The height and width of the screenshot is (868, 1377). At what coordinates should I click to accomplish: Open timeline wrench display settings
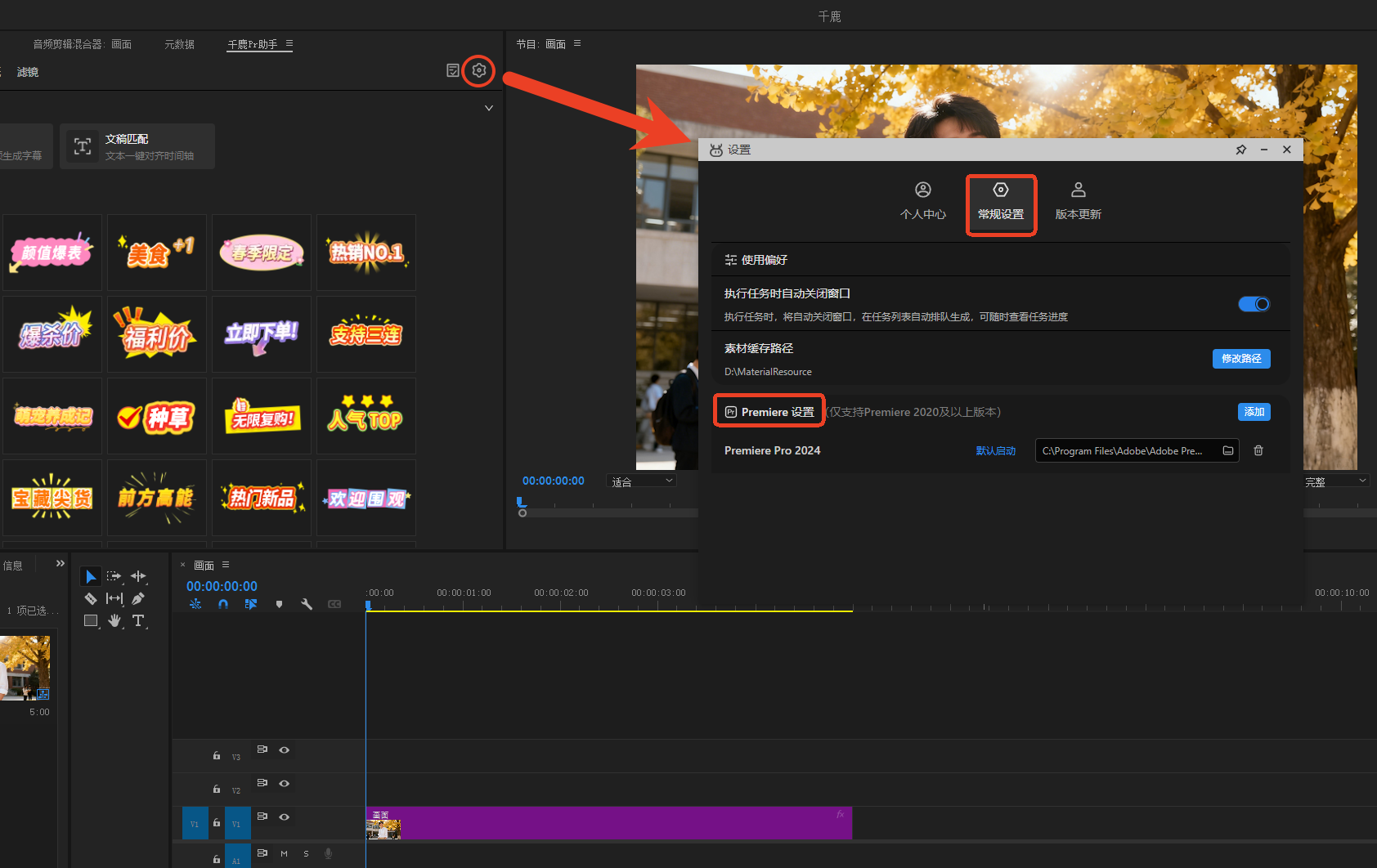point(307,604)
